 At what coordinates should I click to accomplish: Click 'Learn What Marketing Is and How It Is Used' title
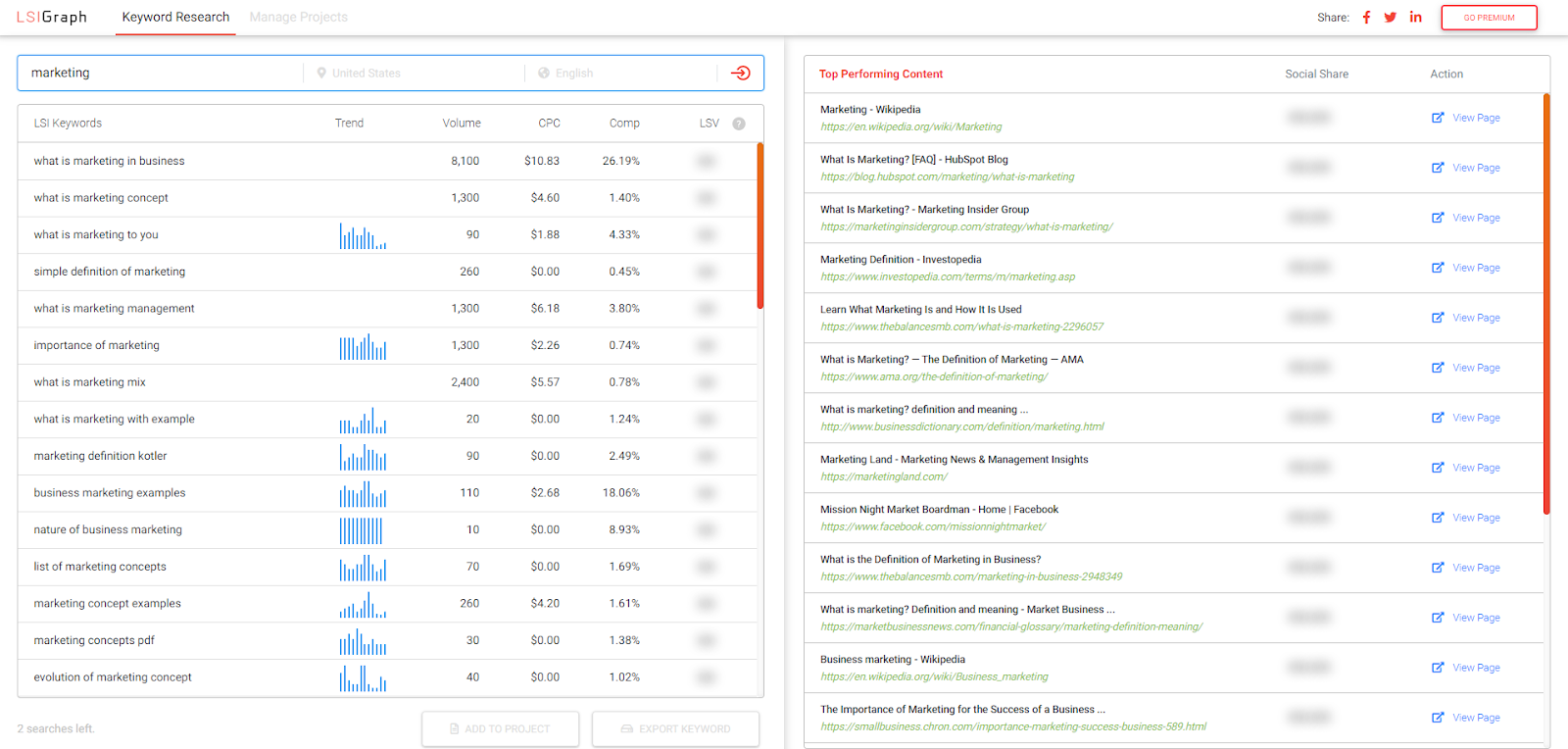pos(921,310)
